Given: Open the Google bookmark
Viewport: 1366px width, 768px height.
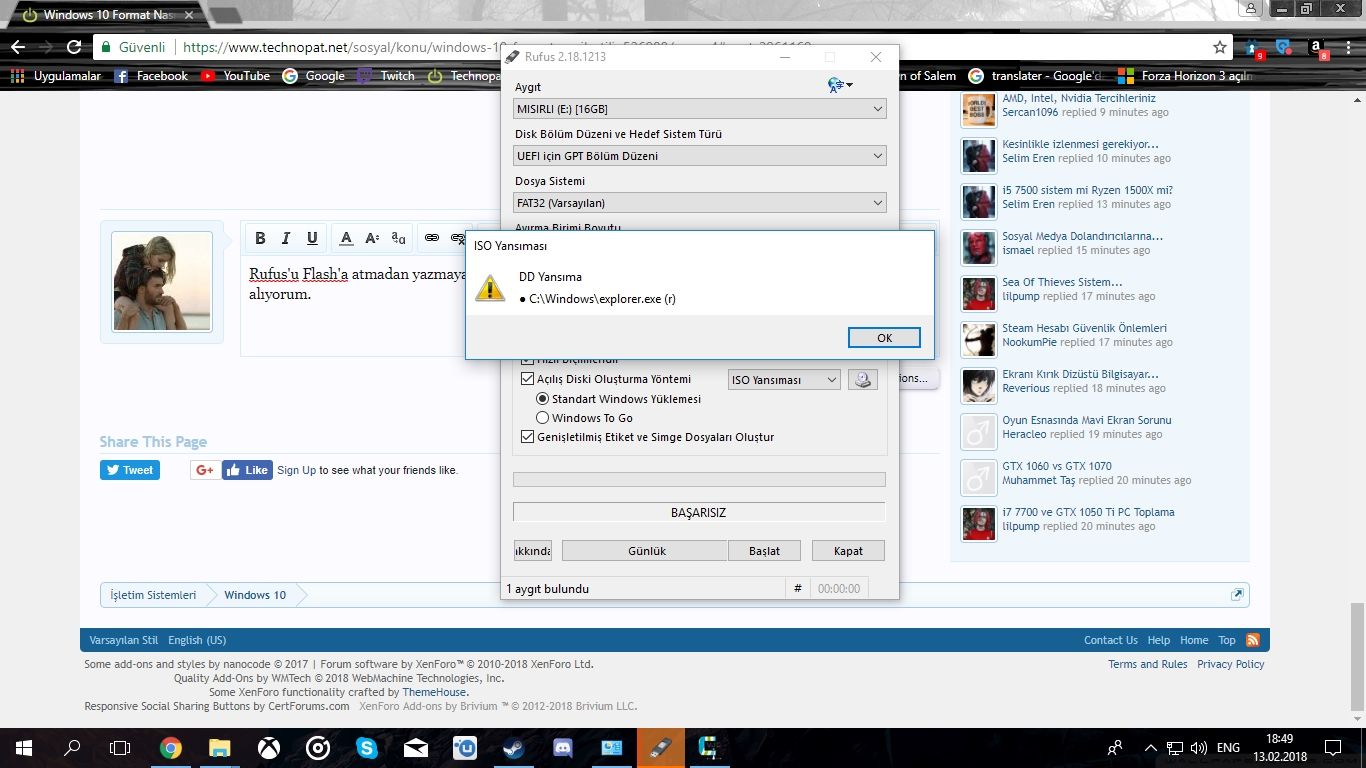Looking at the screenshot, I should coord(313,76).
